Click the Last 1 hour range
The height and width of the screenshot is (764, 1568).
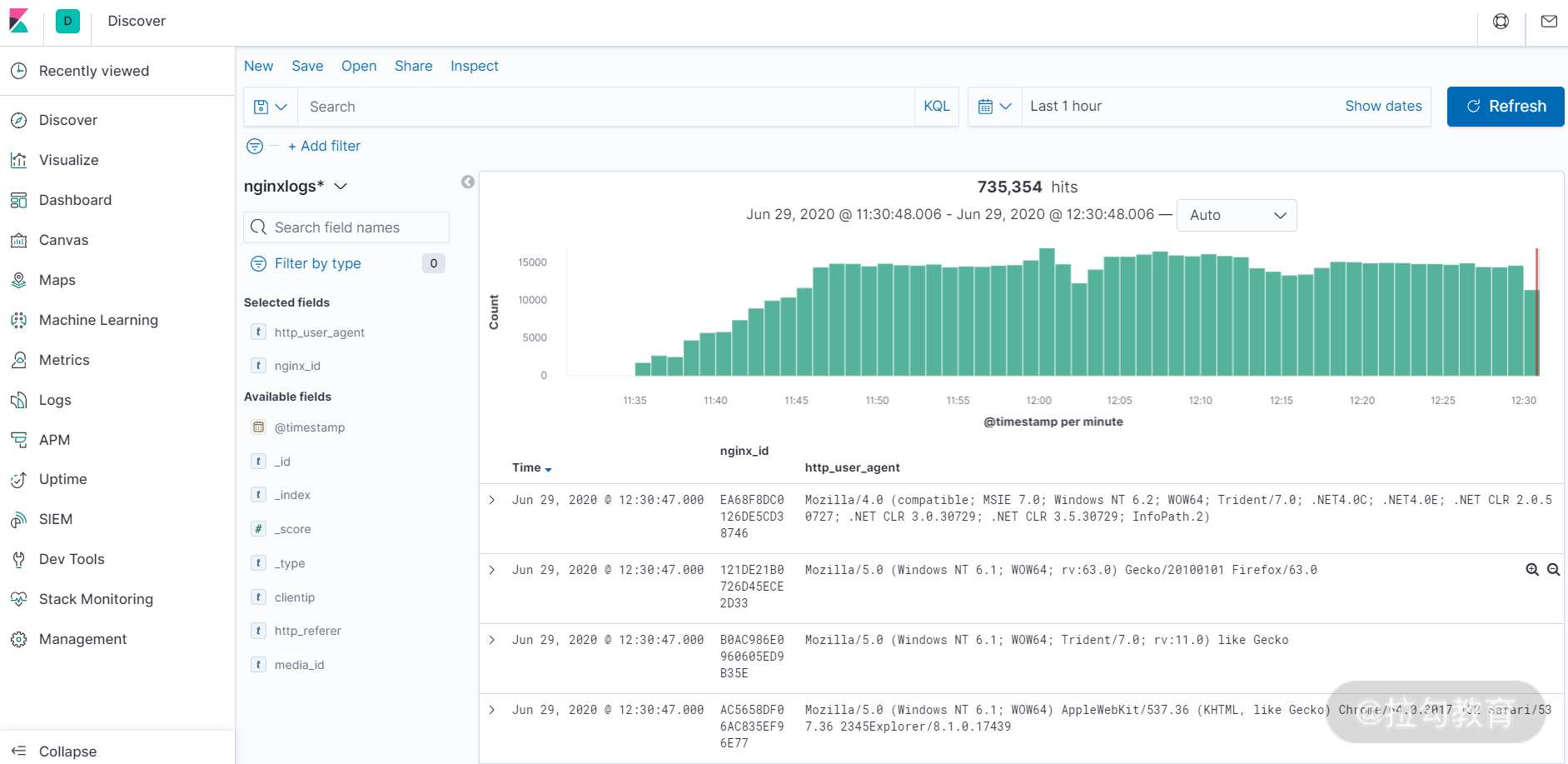point(1066,106)
